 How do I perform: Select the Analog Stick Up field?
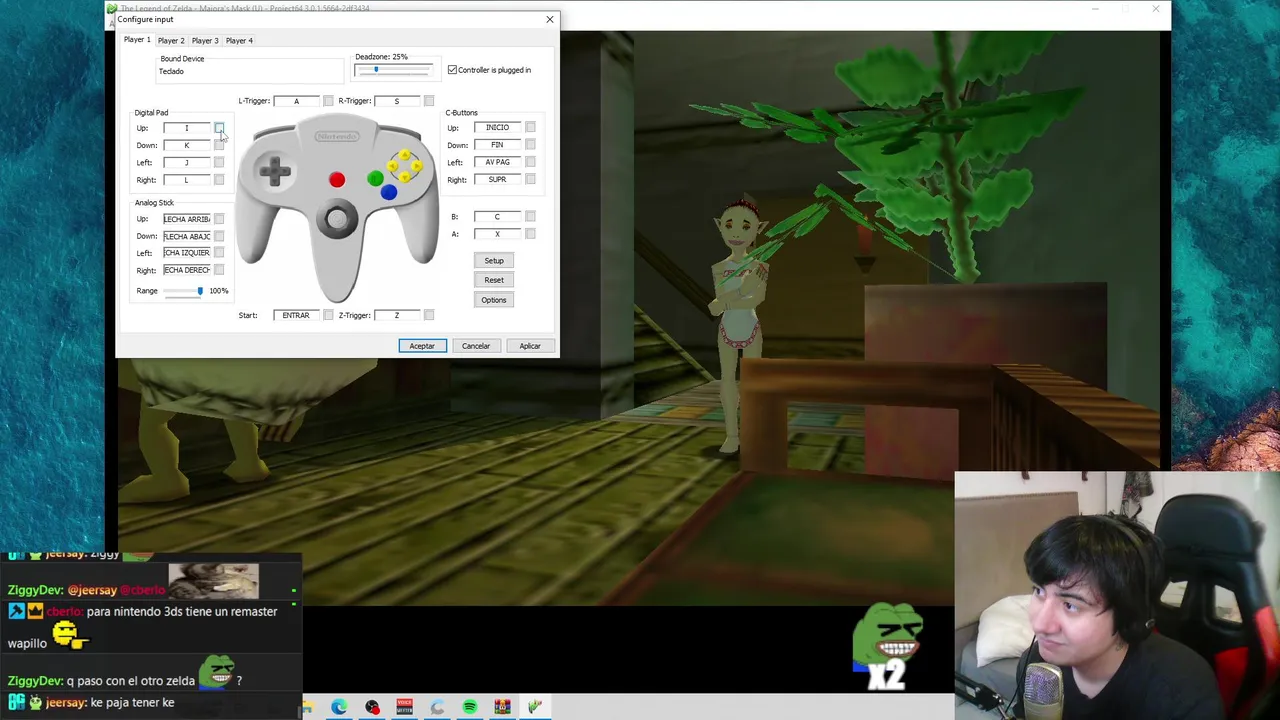tap(187, 219)
